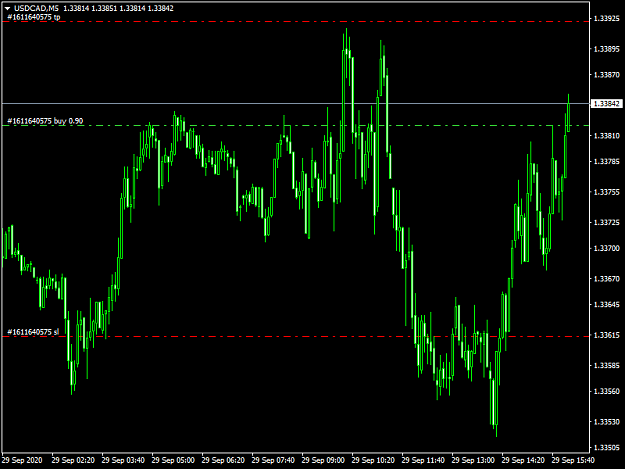Image resolution: width=625 pixels, height=469 pixels.
Task: Select the USDCAD,M5 chart title text
Action: coord(36,8)
